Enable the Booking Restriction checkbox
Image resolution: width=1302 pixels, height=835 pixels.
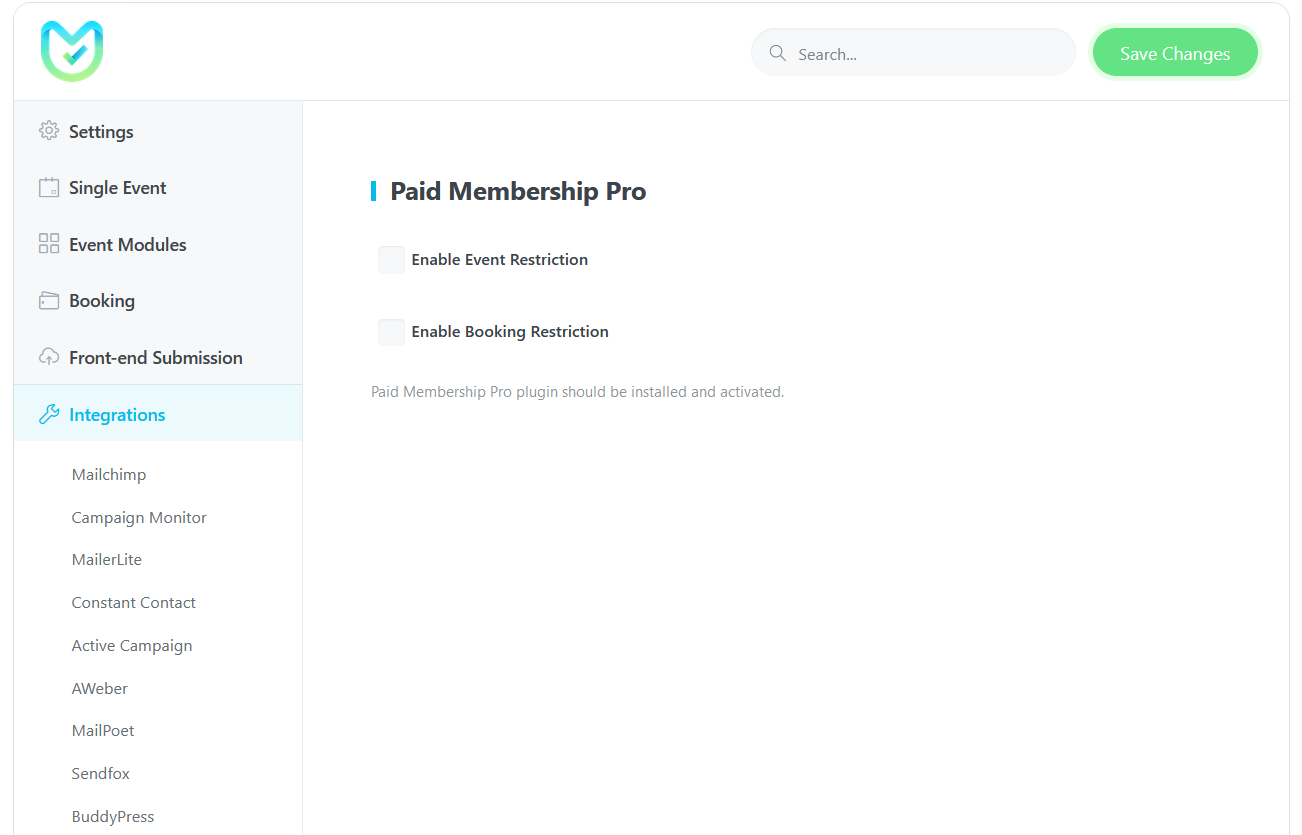(391, 332)
